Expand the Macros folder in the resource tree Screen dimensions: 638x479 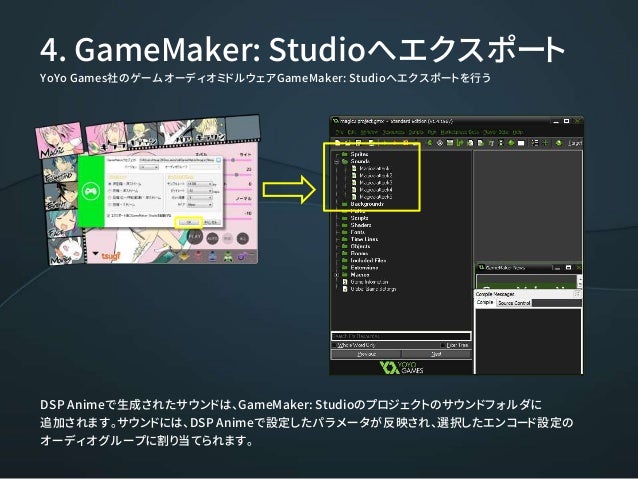tap(336, 275)
